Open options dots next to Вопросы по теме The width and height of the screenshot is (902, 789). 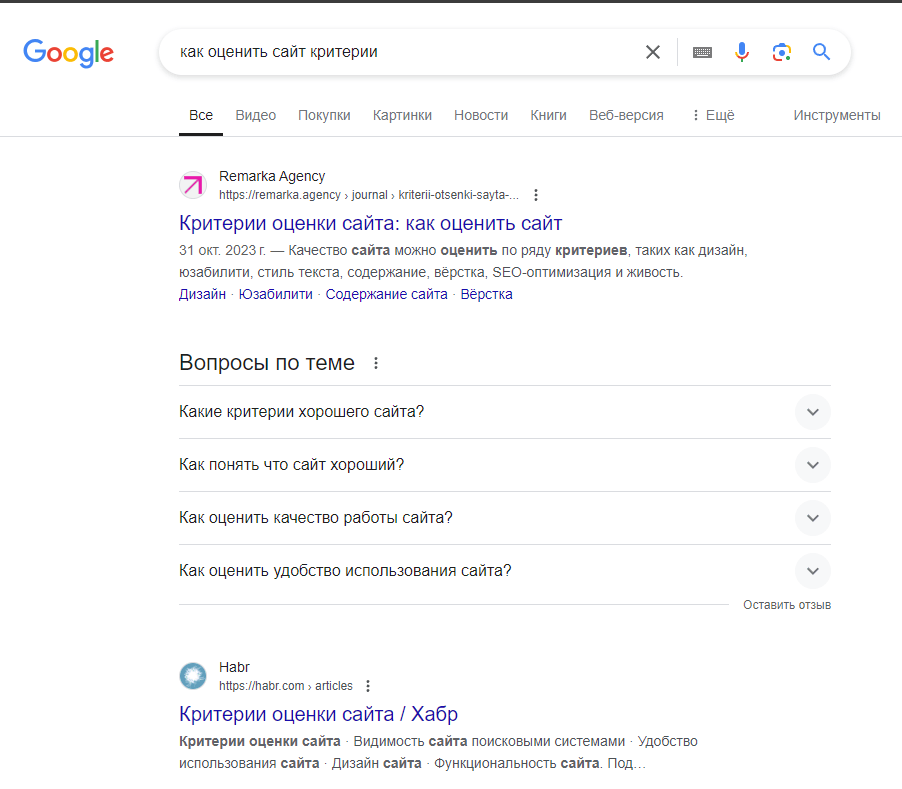point(376,363)
